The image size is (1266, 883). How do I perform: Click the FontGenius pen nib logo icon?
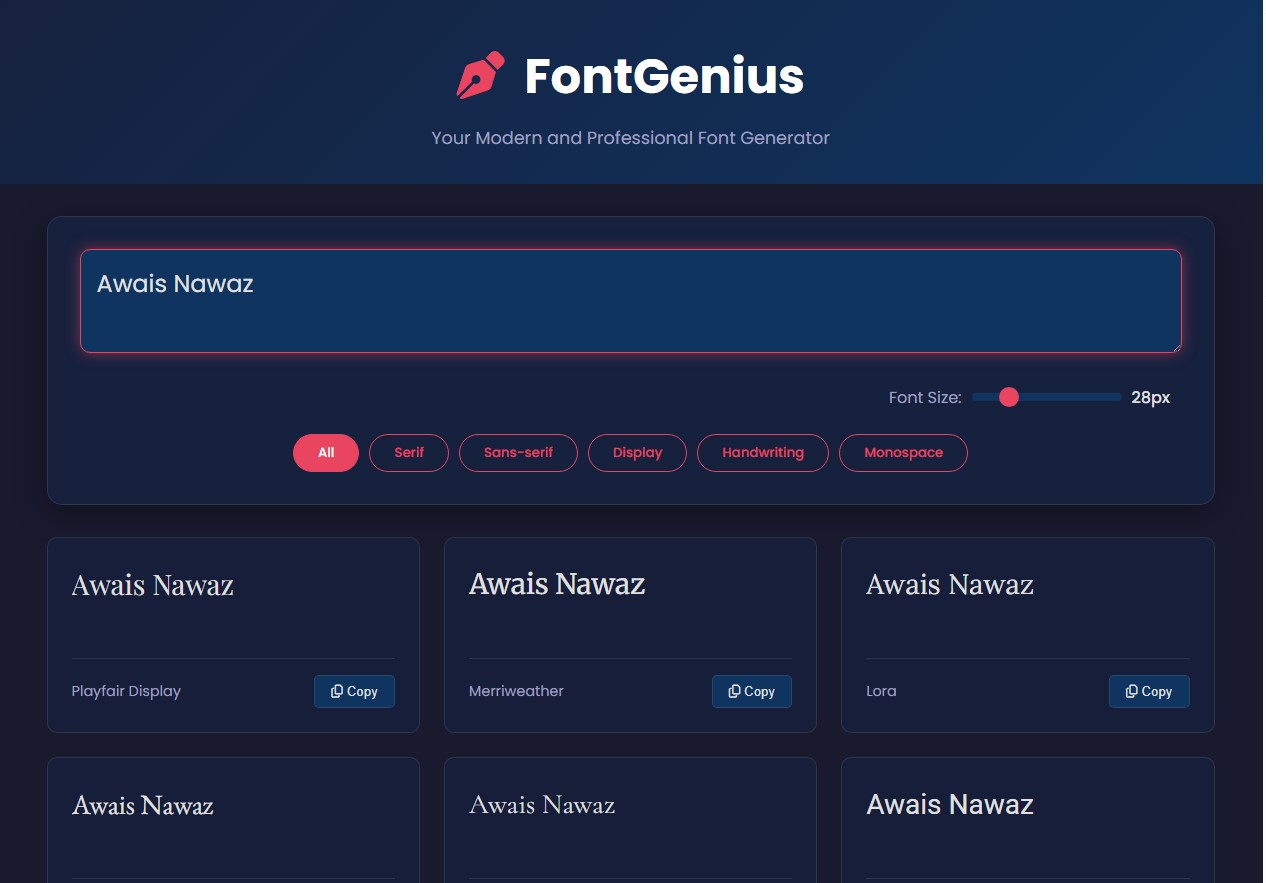pyautogui.click(x=480, y=76)
